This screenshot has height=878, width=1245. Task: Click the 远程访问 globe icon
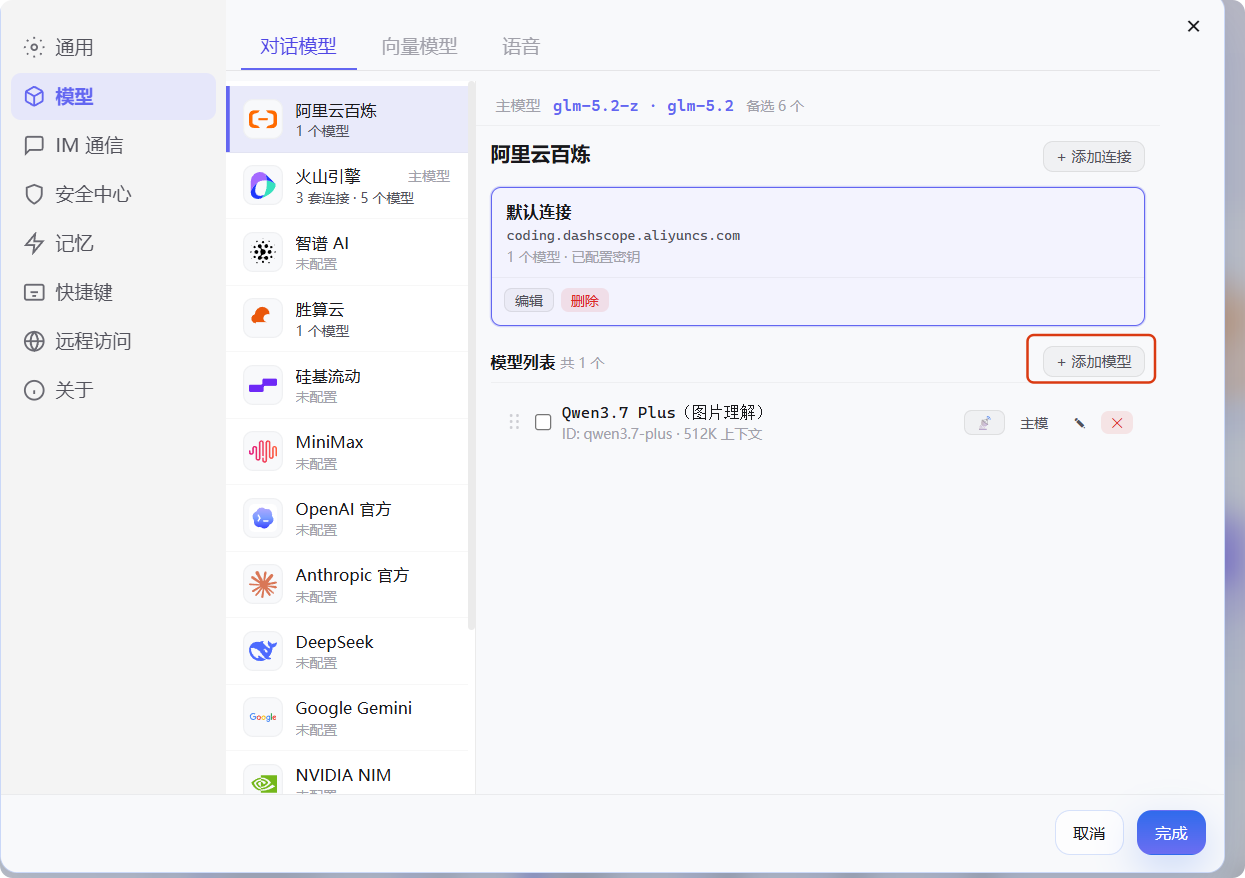pyautogui.click(x=35, y=341)
